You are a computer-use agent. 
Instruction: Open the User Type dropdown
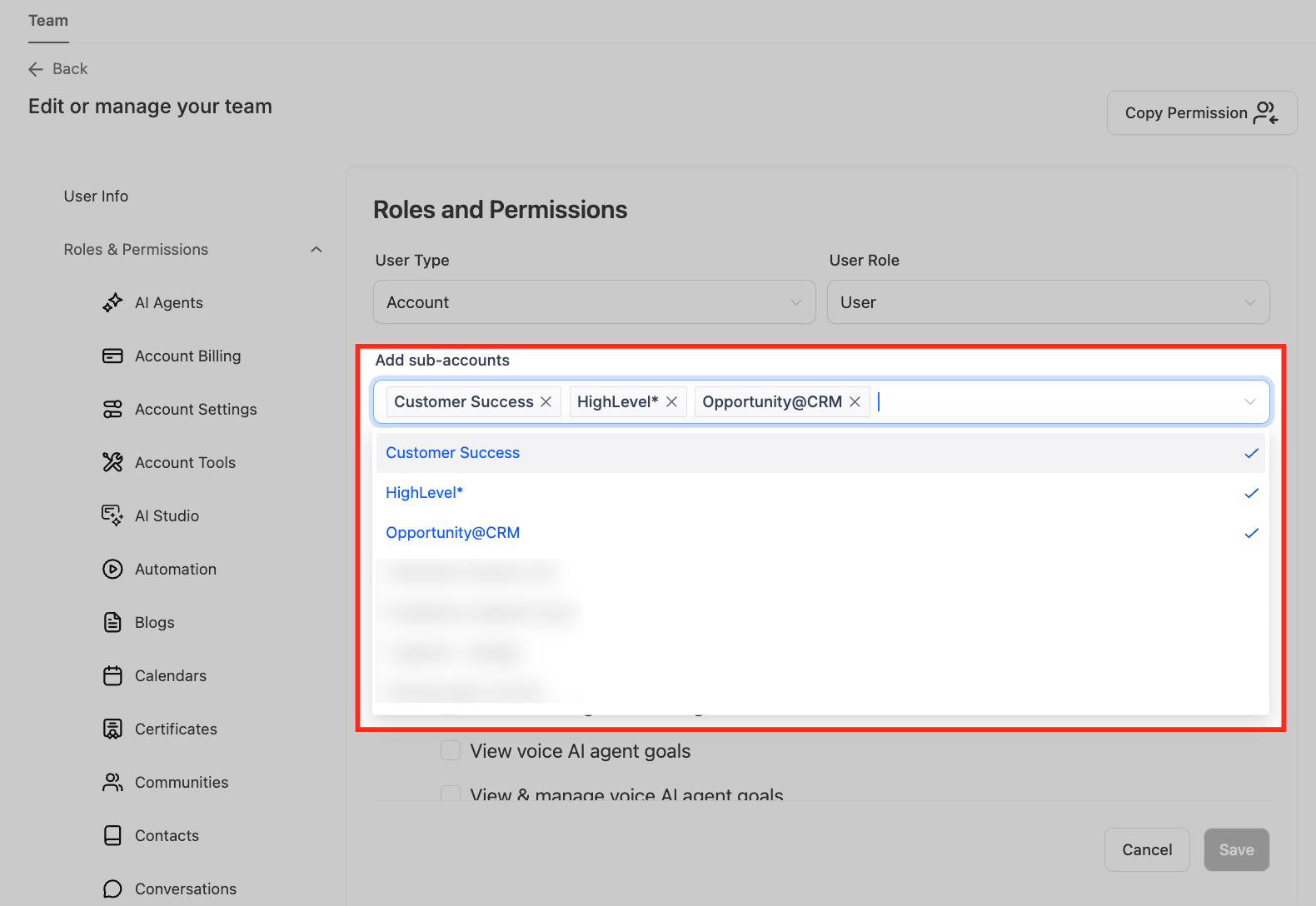pyautogui.click(x=595, y=302)
